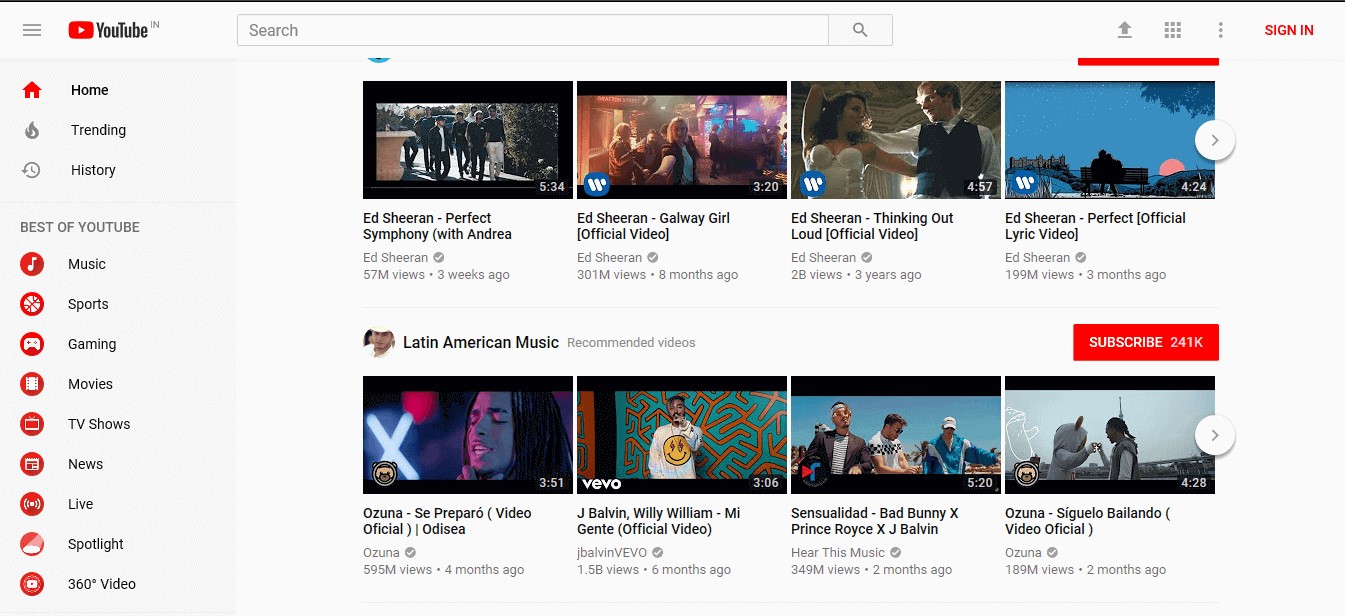Open 'J Balvin, Willy William - Mi Gente' title
The height and width of the screenshot is (616, 1345).
pyautogui.click(x=659, y=521)
